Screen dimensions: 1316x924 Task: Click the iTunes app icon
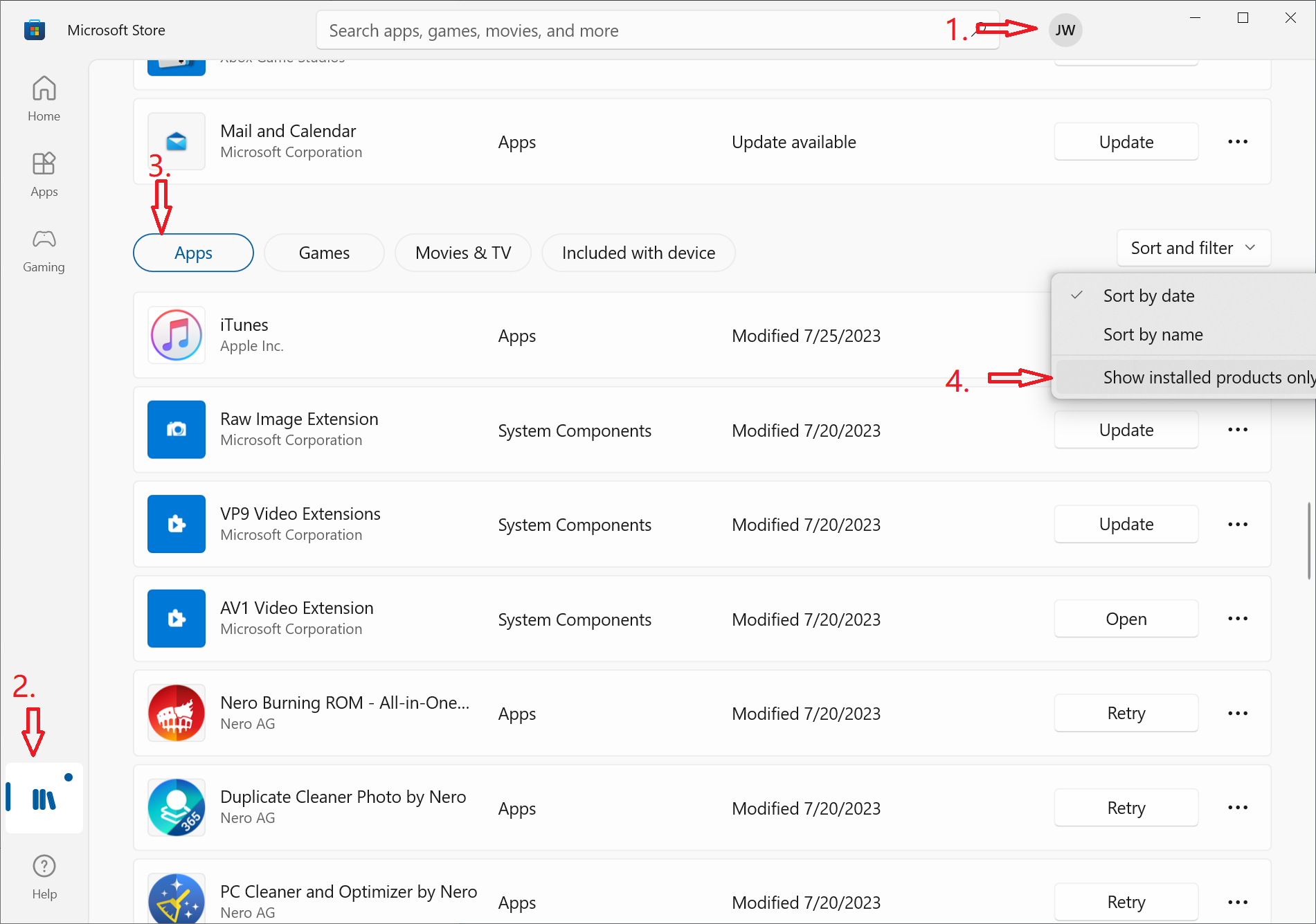point(177,336)
